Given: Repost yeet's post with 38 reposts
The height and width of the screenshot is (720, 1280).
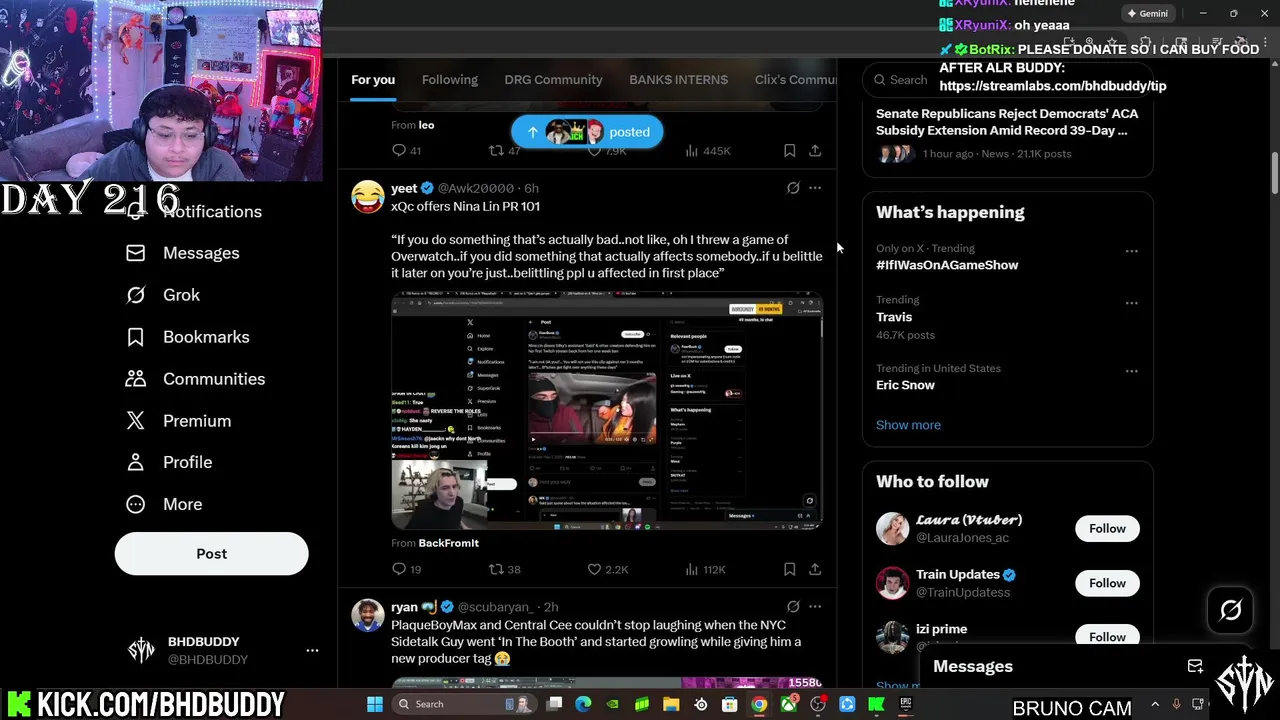Looking at the screenshot, I should [x=504, y=569].
